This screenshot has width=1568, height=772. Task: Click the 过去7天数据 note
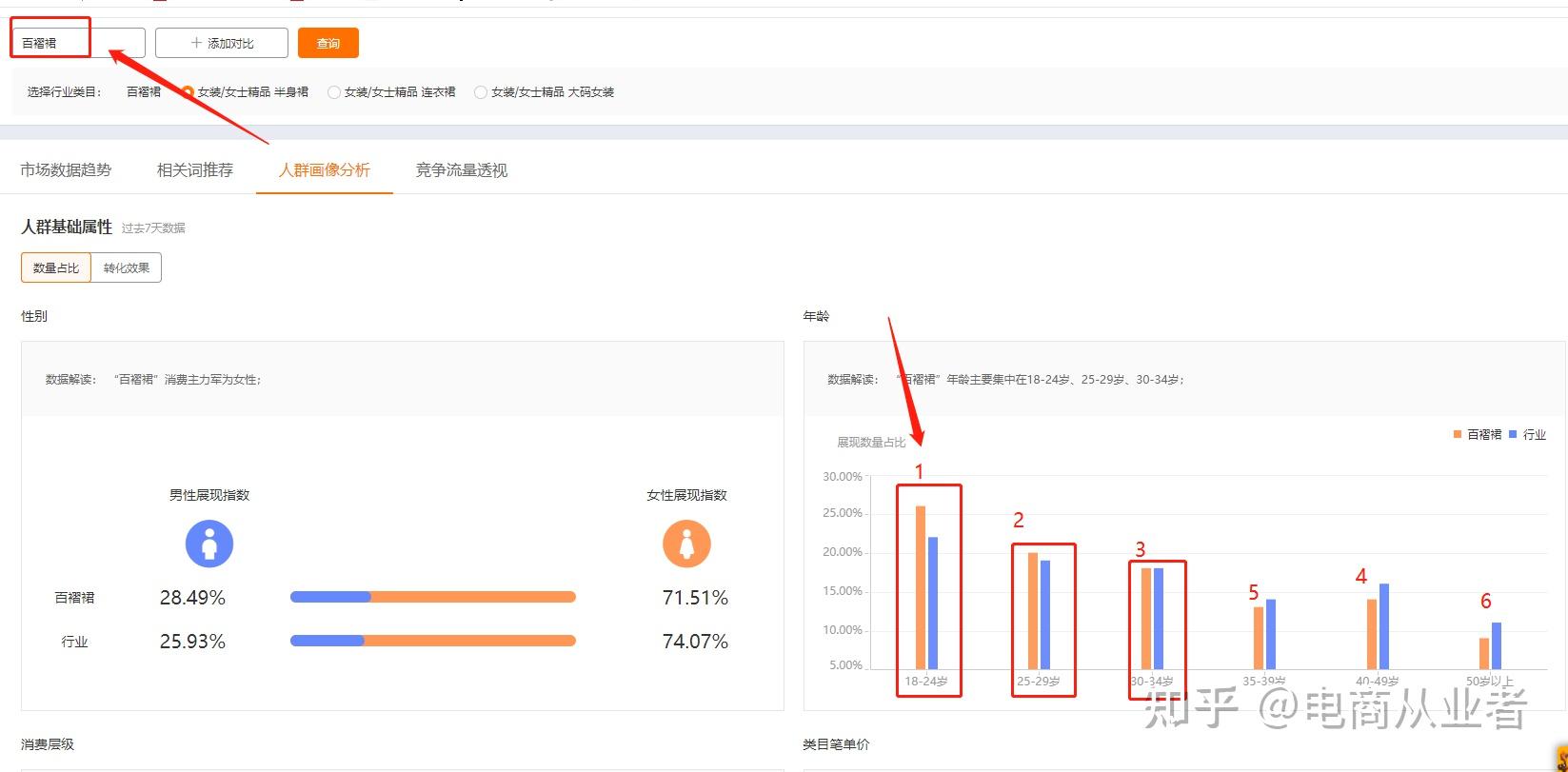153,228
